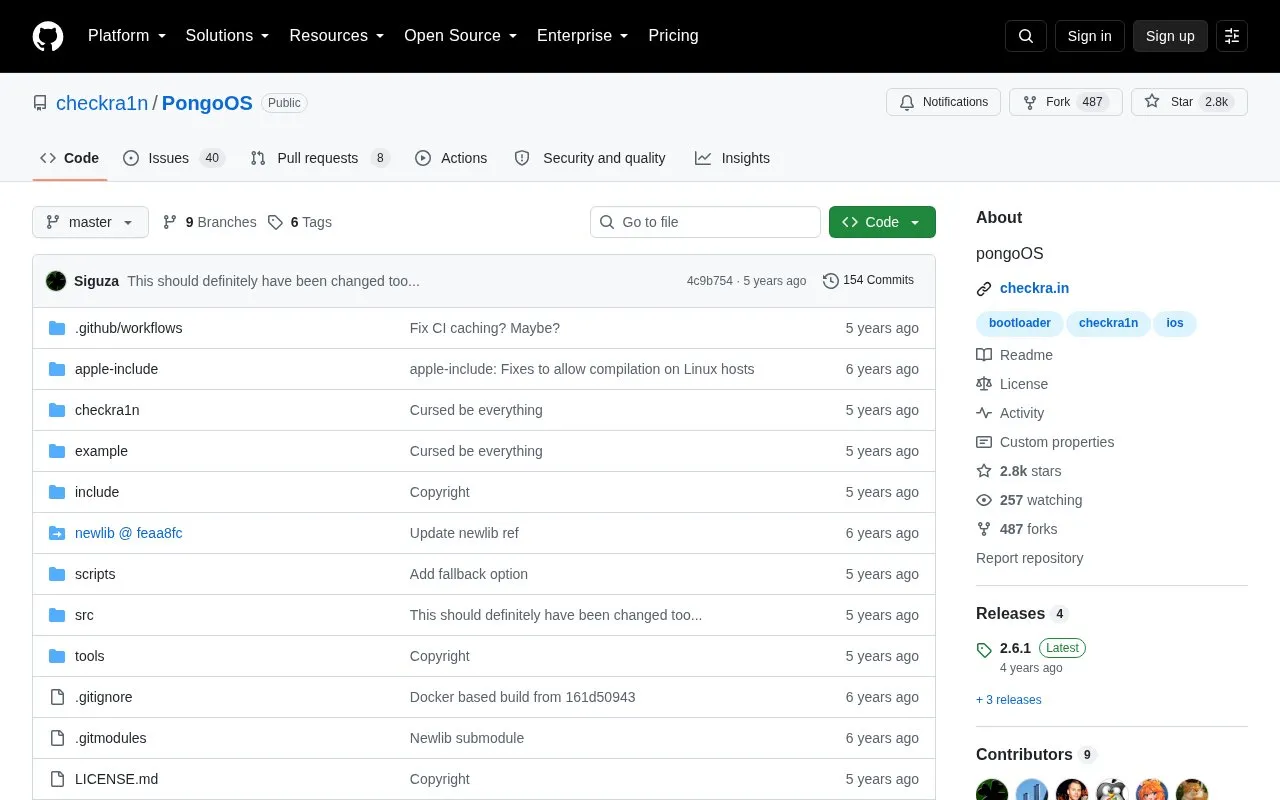Open the Pricing link
Image resolution: width=1280 pixels, height=800 pixels.
pyautogui.click(x=673, y=36)
